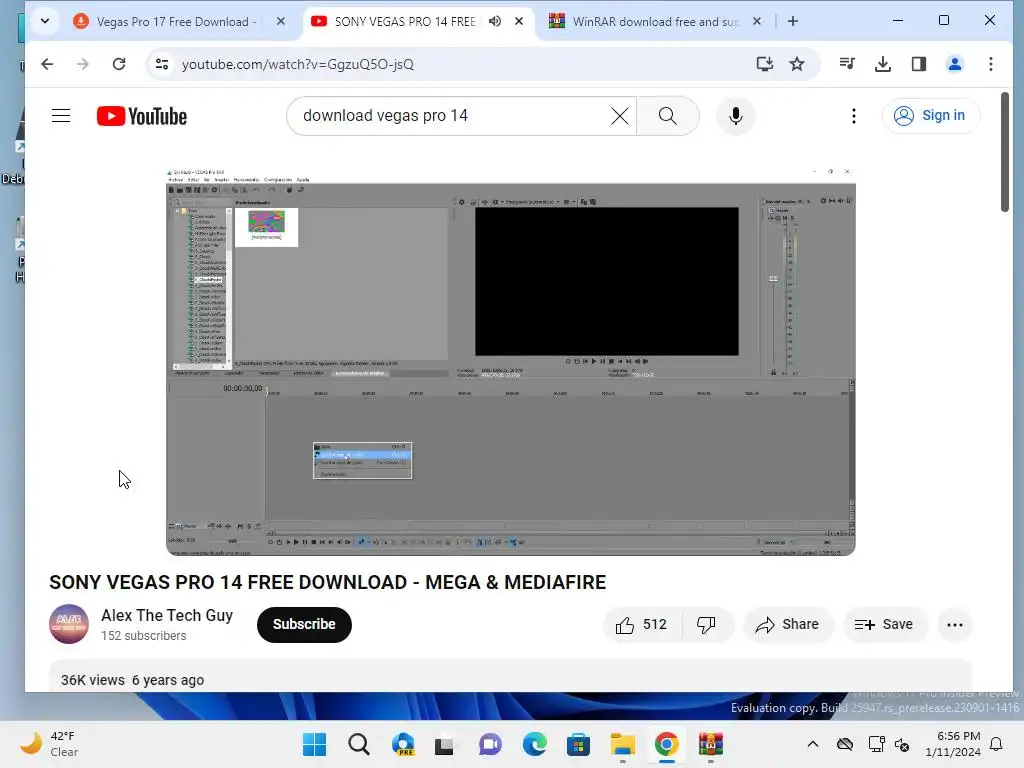1024x768 pixels.
Task: Click the address bar URL
Action: pos(298,64)
